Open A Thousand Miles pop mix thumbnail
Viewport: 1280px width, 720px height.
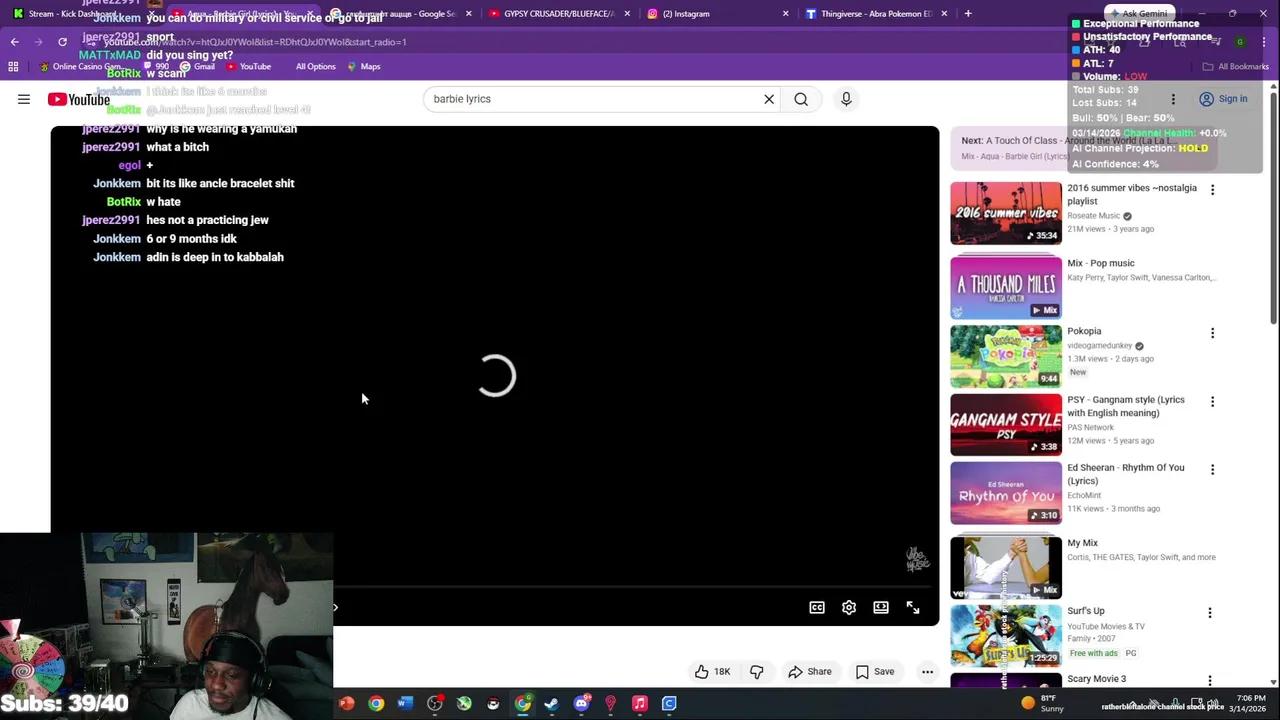tap(1006, 287)
